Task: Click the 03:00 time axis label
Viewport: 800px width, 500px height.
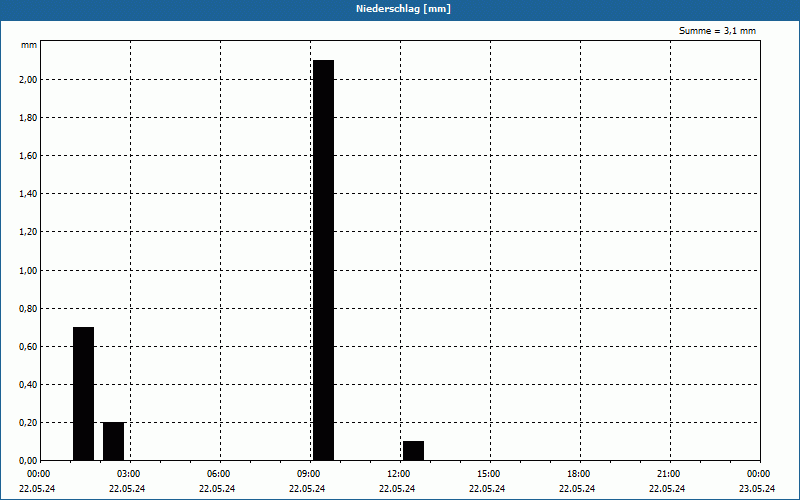Action: click(x=129, y=474)
